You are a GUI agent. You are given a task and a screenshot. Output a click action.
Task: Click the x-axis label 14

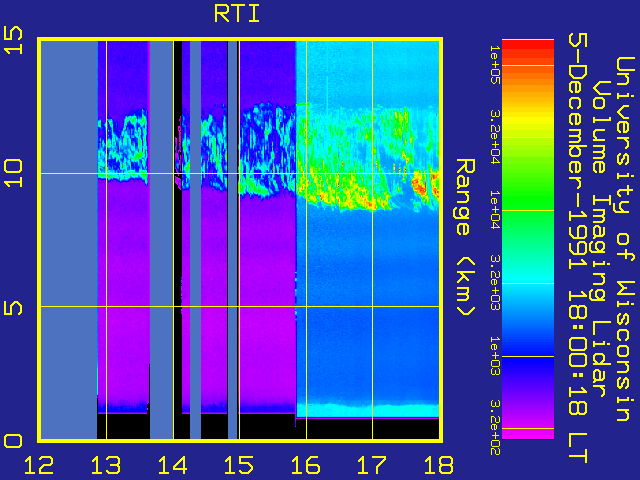click(172, 465)
